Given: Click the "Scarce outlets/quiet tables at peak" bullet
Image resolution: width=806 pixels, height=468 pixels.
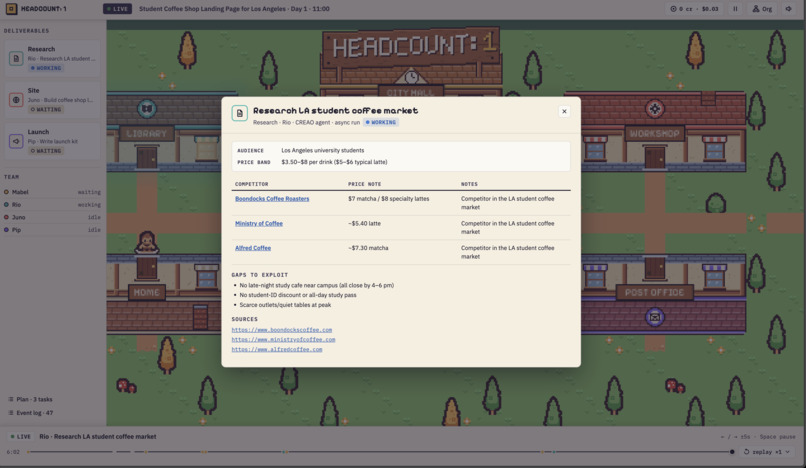Looking at the screenshot, I should tap(285, 304).
